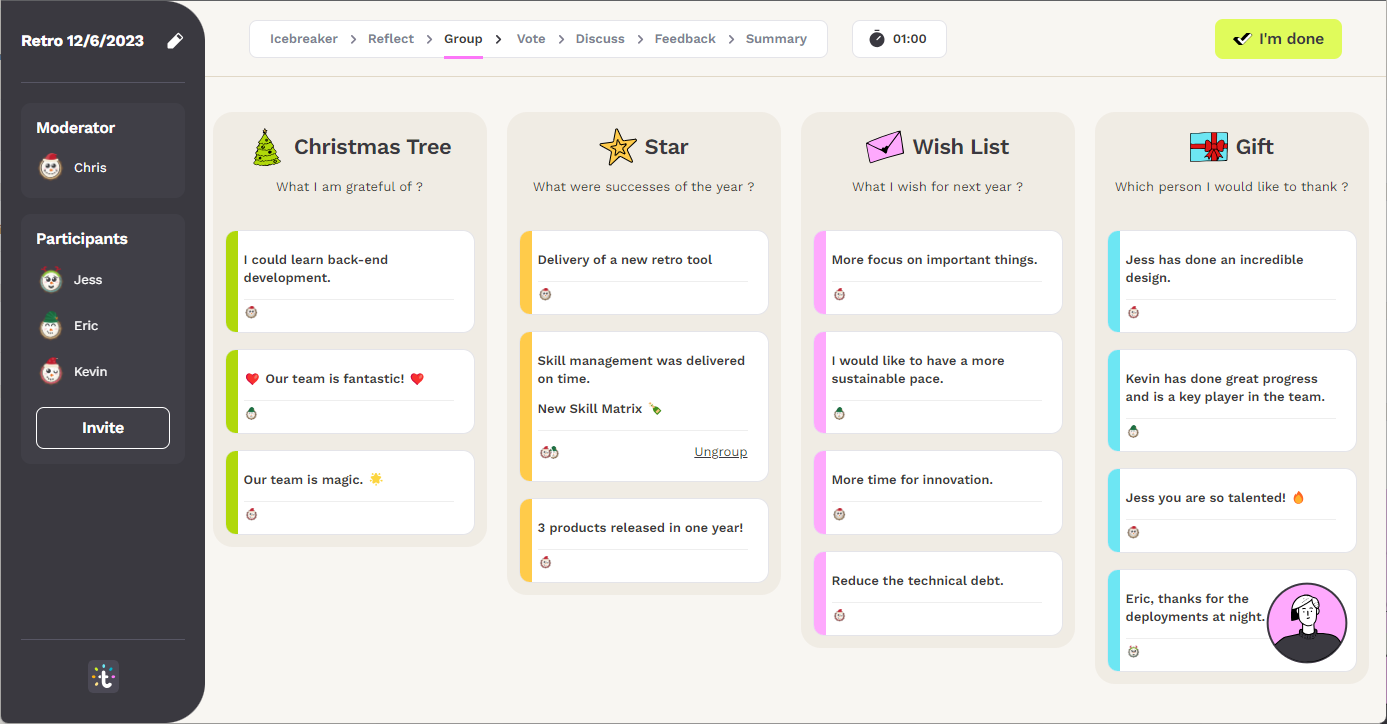The width and height of the screenshot is (1387, 724).
Task: Edit retro title with the pencil icon
Action: (x=175, y=40)
